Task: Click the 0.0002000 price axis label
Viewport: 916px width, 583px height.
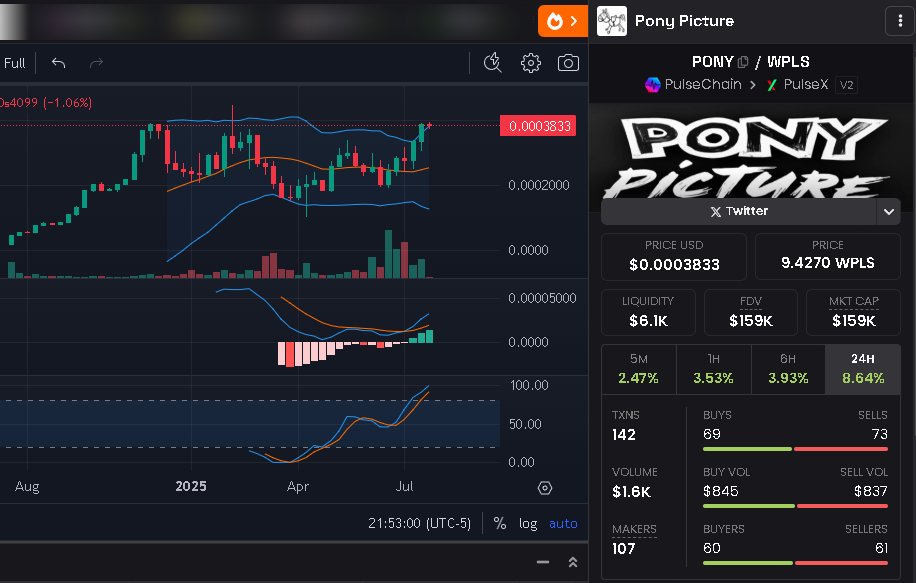Action: [x=539, y=185]
